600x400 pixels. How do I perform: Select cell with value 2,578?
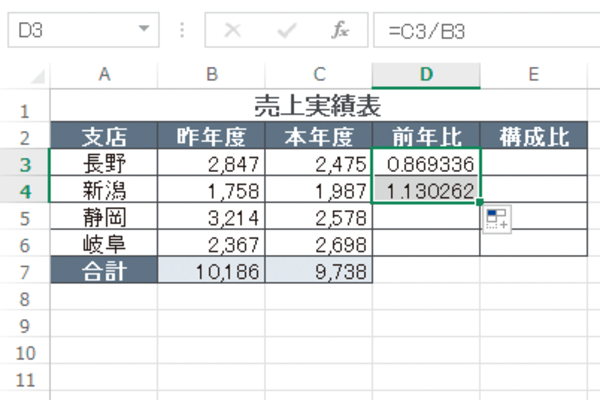click(x=319, y=216)
